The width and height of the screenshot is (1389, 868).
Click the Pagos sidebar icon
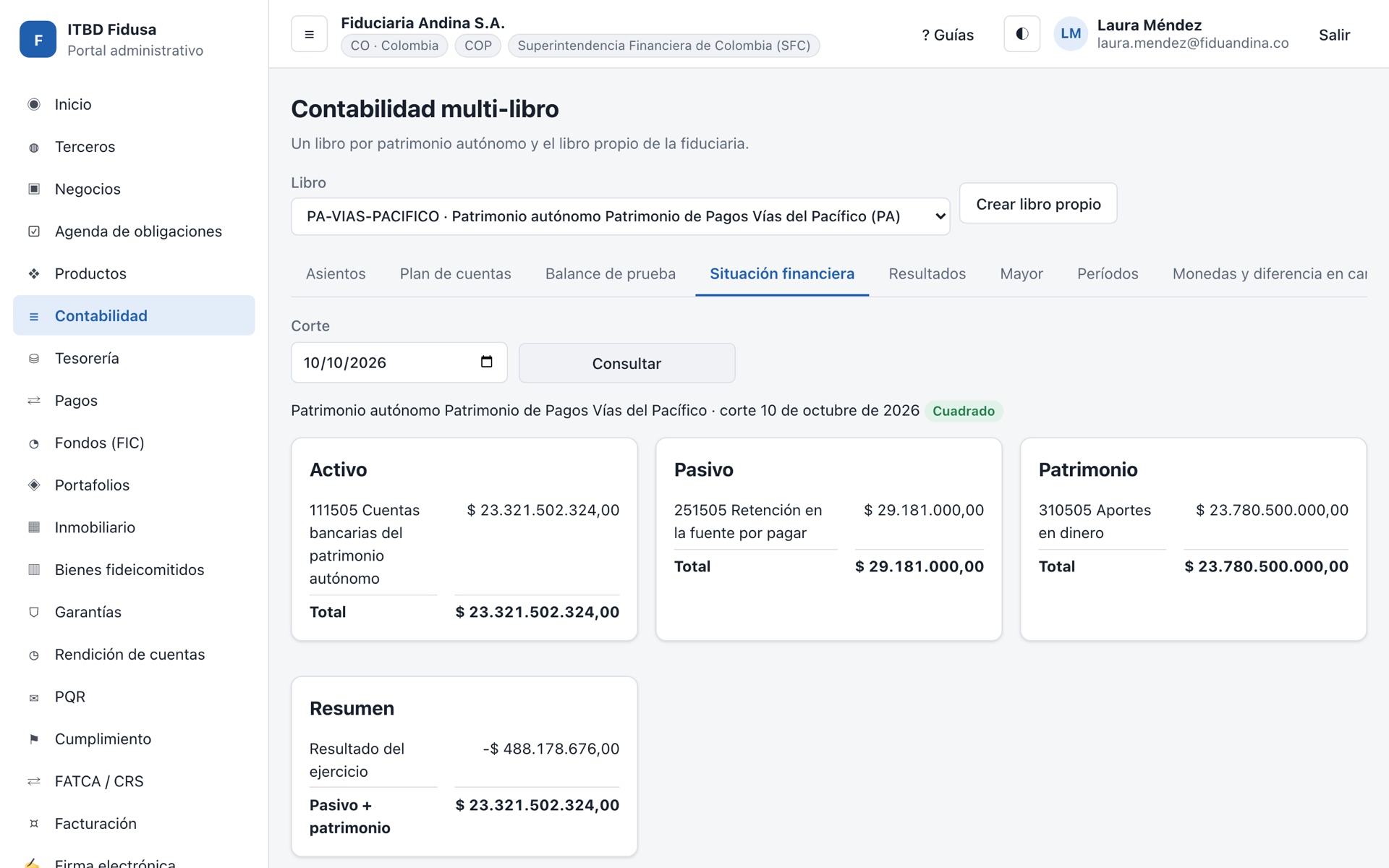click(34, 401)
